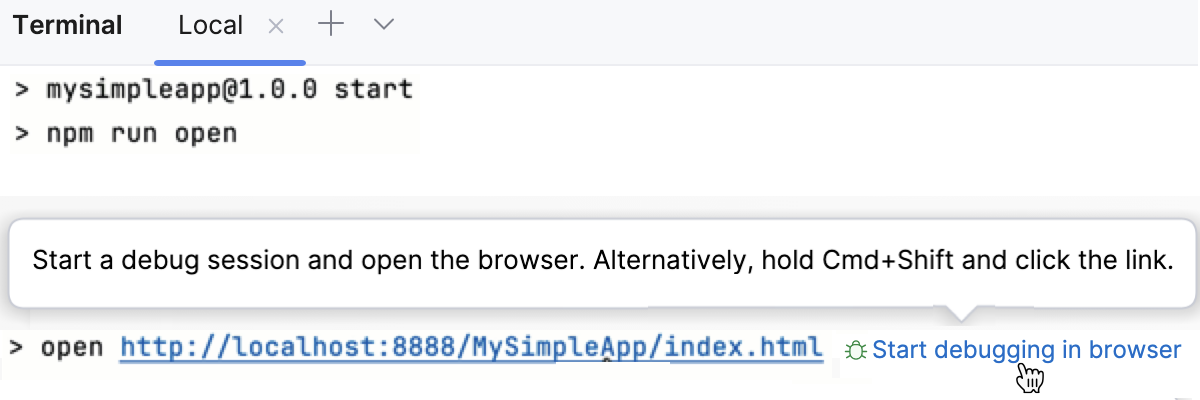Click Start debugging in browser

tap(1026, 350)
